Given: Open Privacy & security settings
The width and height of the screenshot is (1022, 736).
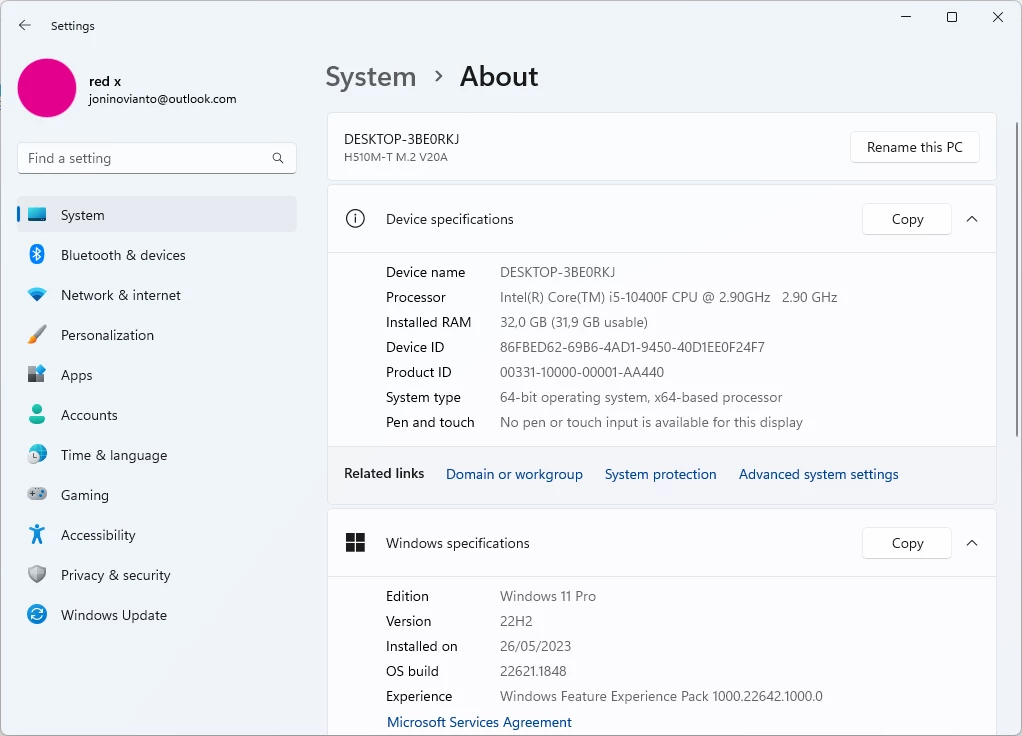Looking at the screenshot, I should [156, 575].
